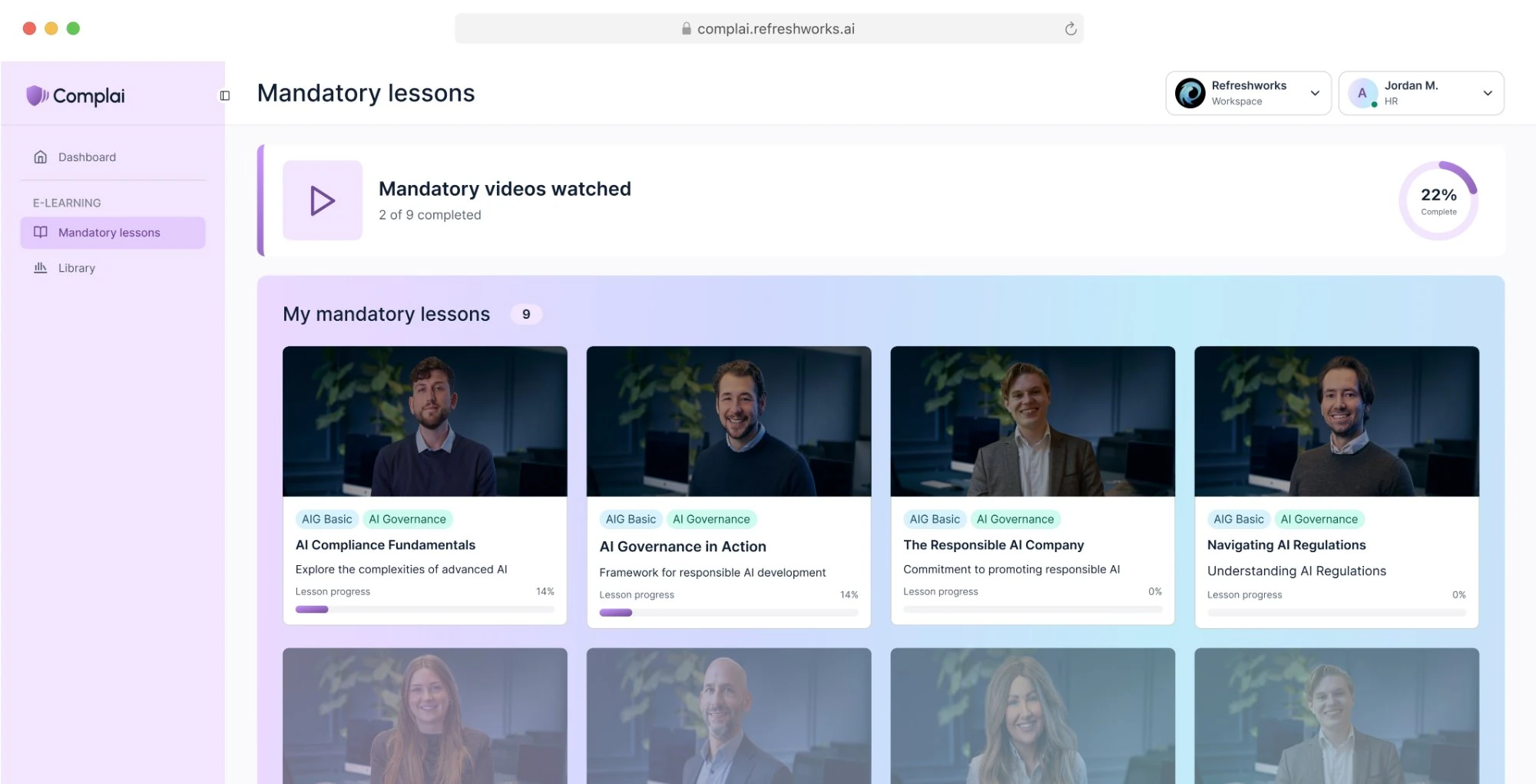Click the Library bar chart icon

(41, 267)
